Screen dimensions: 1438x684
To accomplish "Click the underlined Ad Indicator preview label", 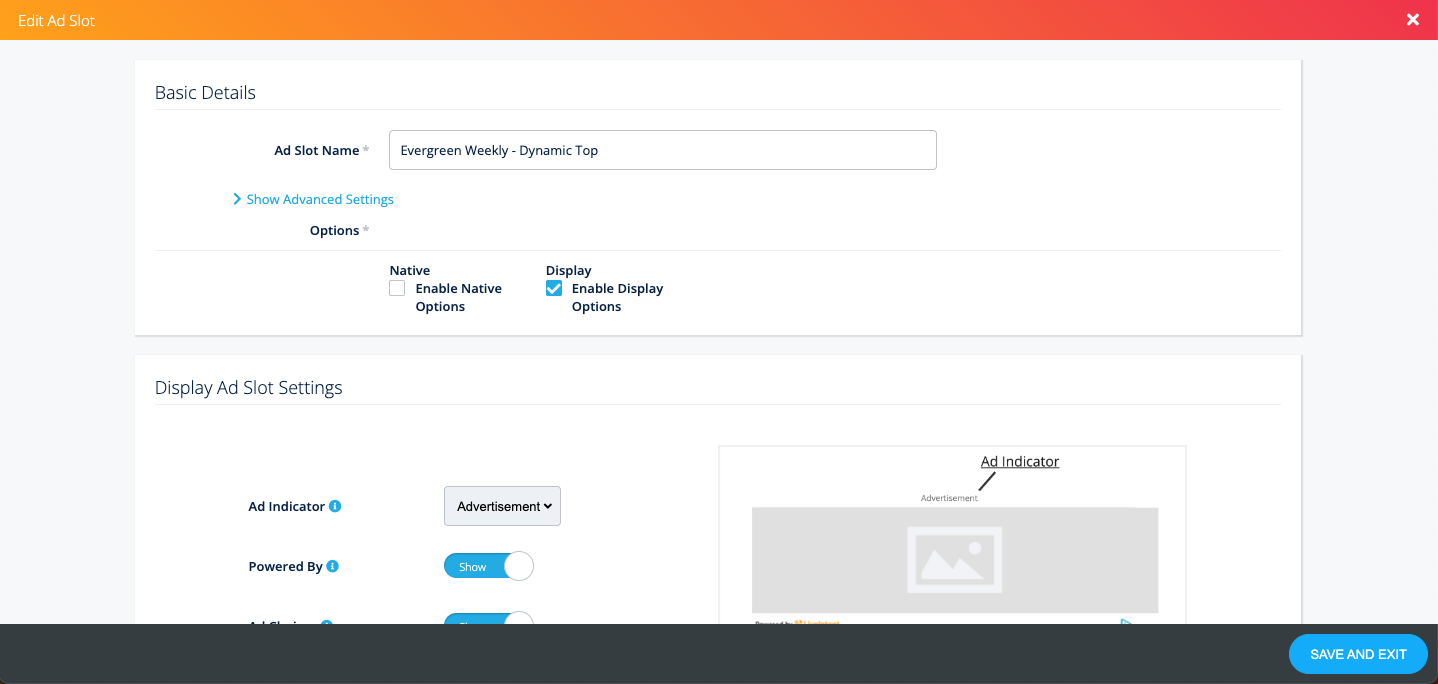I will 1019,461.
